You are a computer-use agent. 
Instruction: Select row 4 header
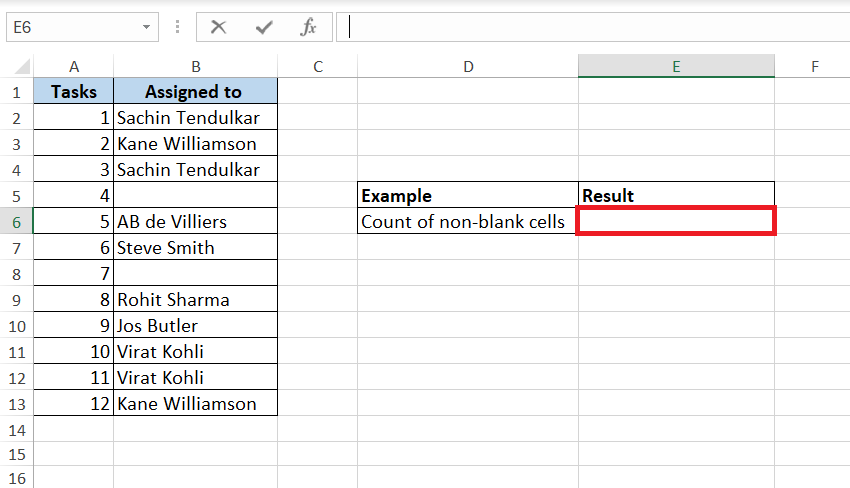(x=16, y=169)
